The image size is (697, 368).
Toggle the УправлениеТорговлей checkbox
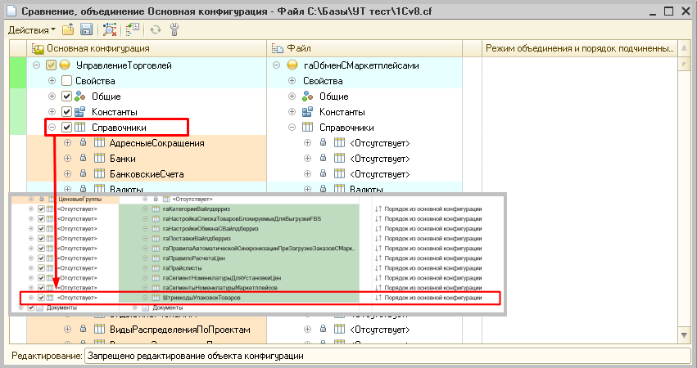51,65
